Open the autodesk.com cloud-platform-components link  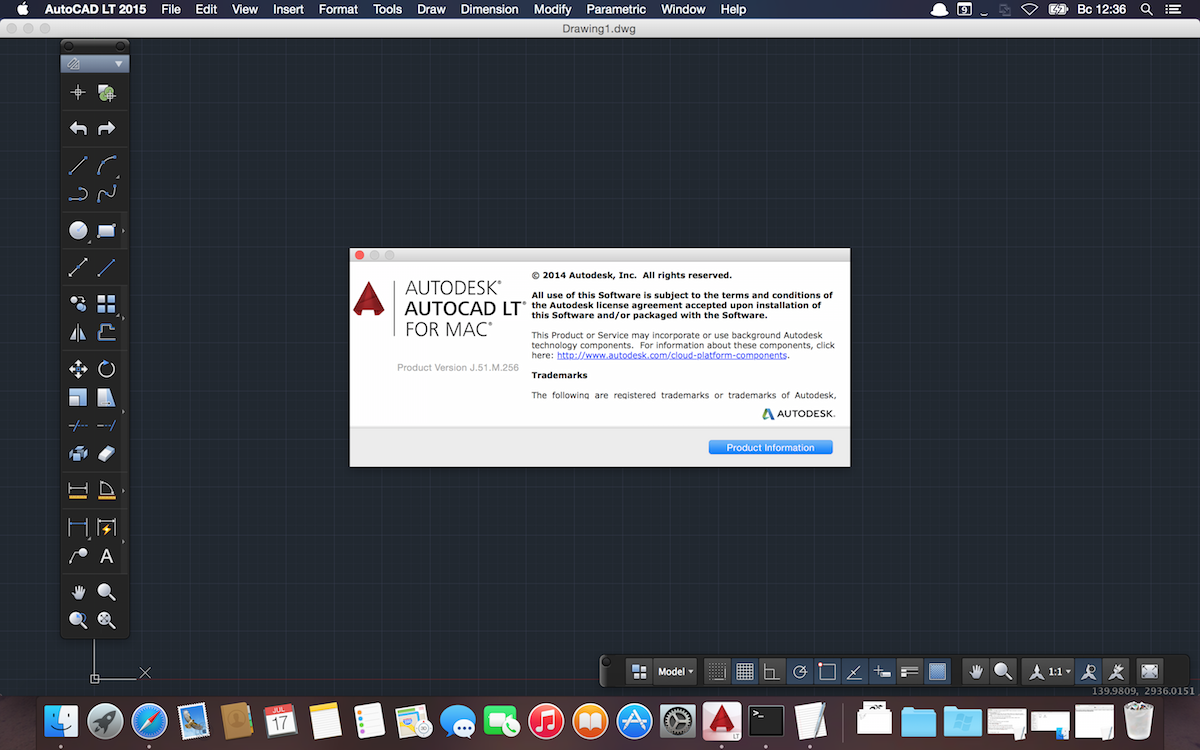point(672,355)
